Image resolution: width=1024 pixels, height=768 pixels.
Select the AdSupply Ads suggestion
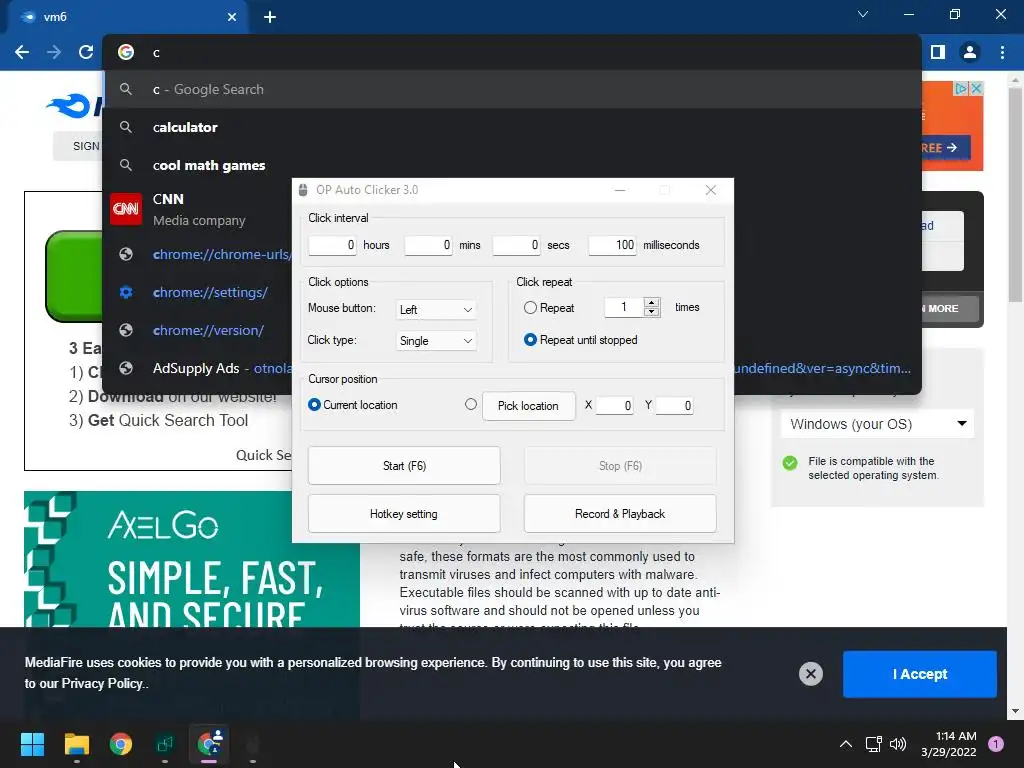coord(199,368)
